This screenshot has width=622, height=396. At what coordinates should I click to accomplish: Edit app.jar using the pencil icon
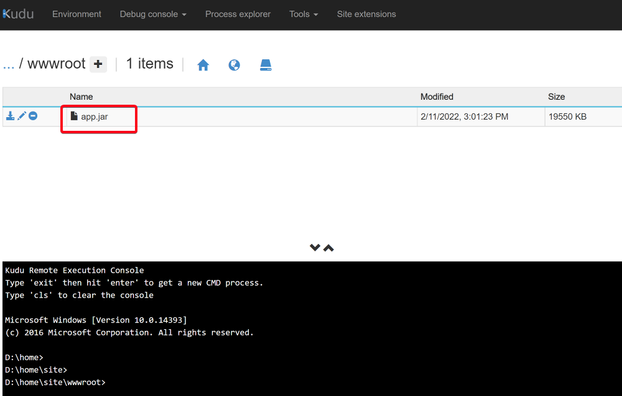click(x=22, y=116)
